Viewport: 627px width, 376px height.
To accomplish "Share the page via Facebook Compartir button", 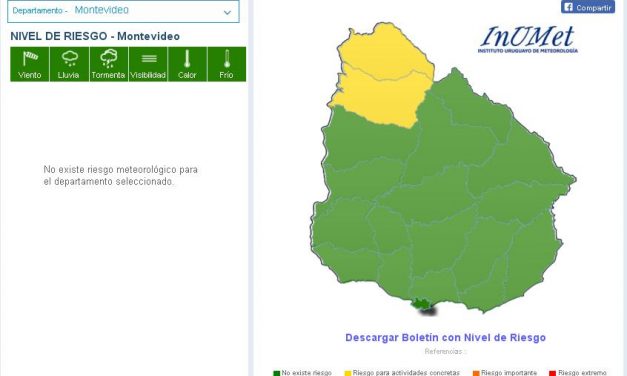I will 588,7.
